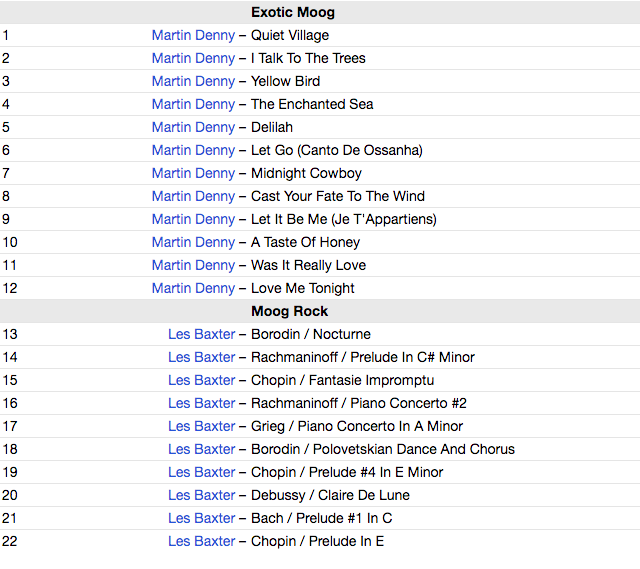Click Martin Denny link for Love Me Tonight
The width and height of the screenshot is (640, 569).
(193, 288)
